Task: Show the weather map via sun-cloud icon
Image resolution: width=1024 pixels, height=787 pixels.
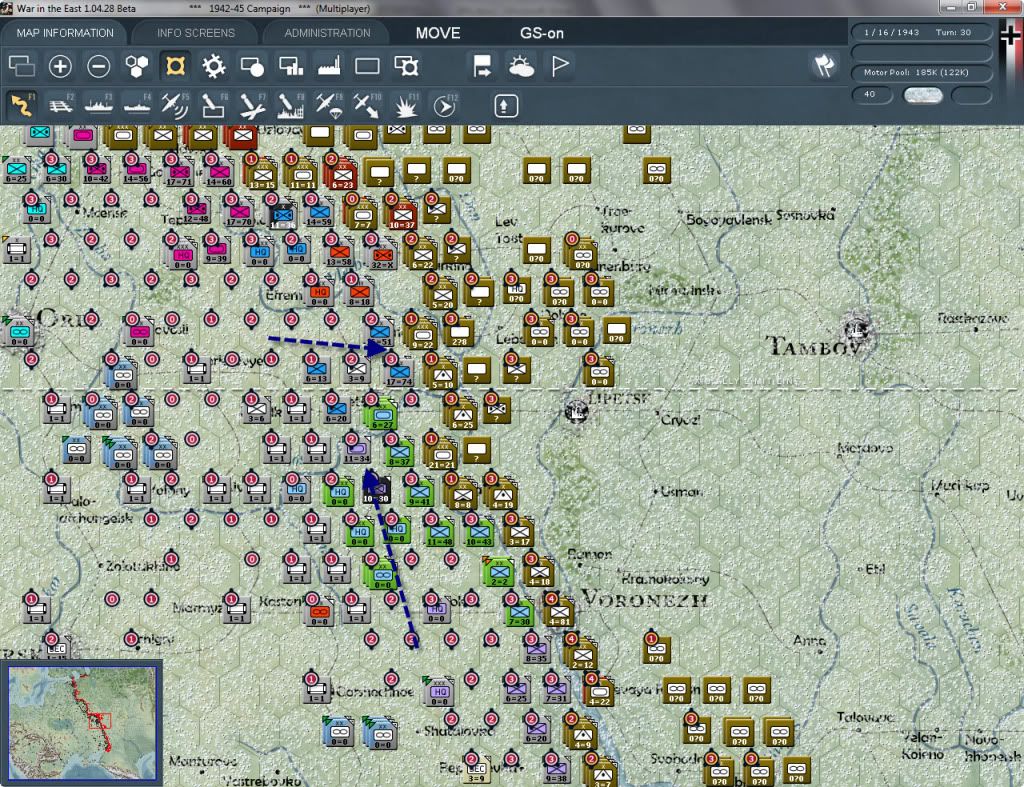Action: pyautogui.click(x=521, y=66)
